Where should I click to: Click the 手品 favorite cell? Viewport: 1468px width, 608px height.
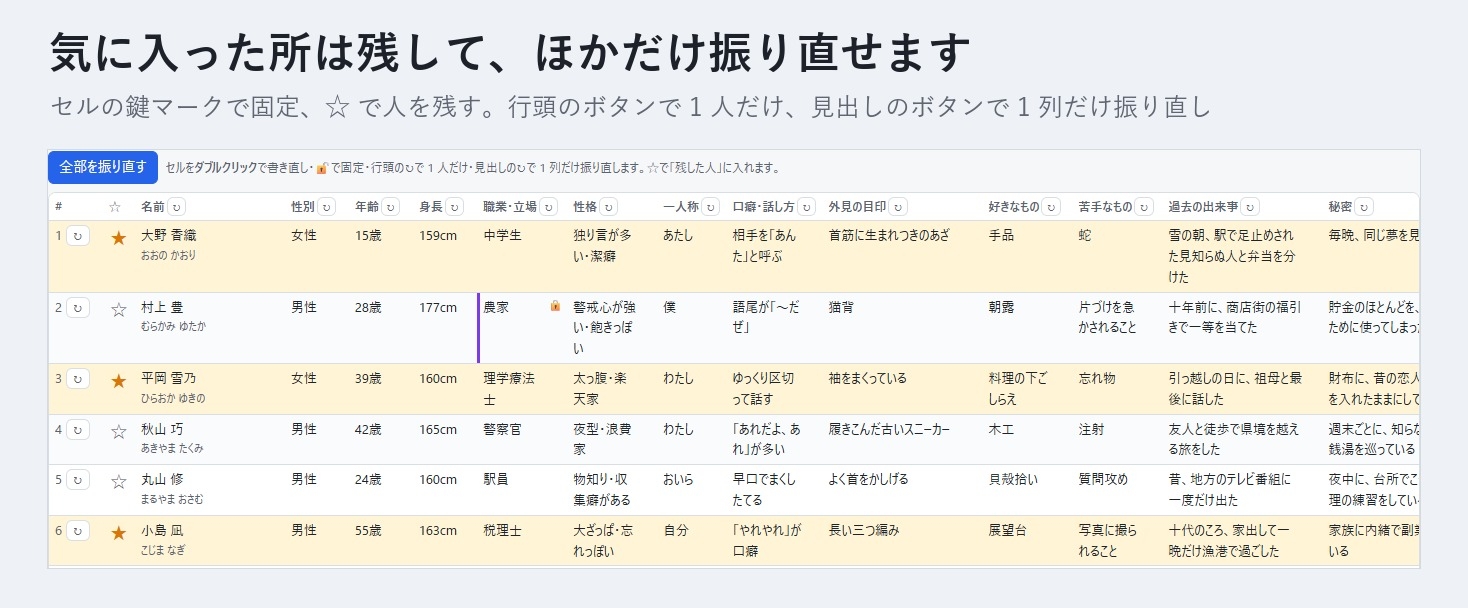[x=1028, y=256]
